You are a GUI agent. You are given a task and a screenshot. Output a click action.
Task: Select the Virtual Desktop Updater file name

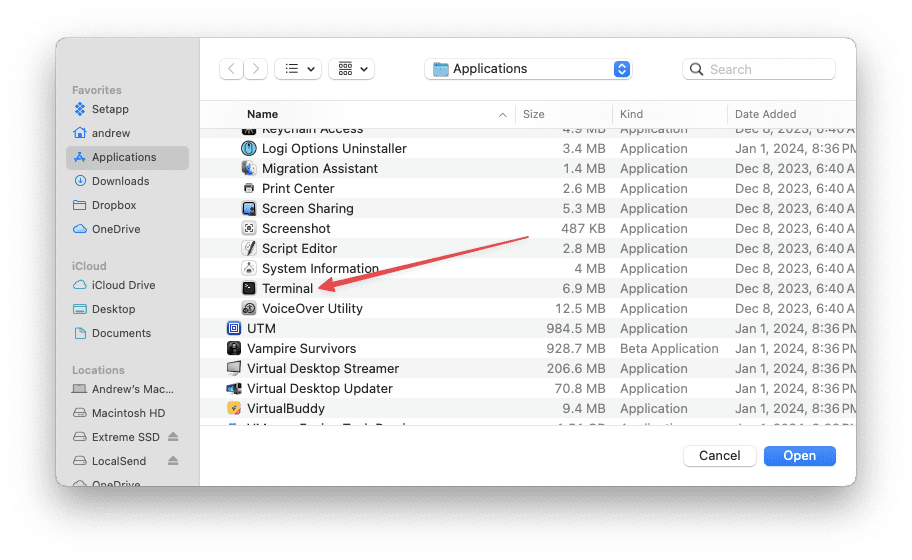[319, 388]
